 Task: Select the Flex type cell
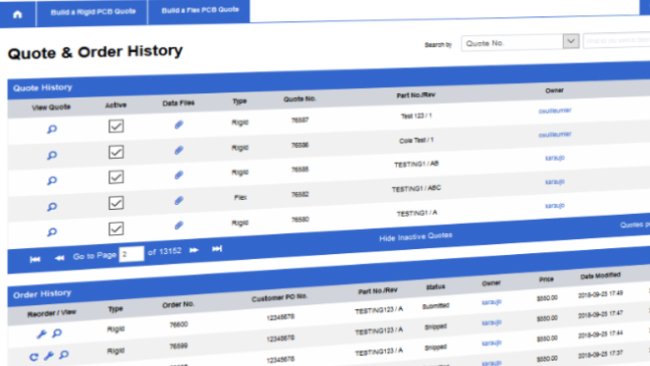pos(240,198)
